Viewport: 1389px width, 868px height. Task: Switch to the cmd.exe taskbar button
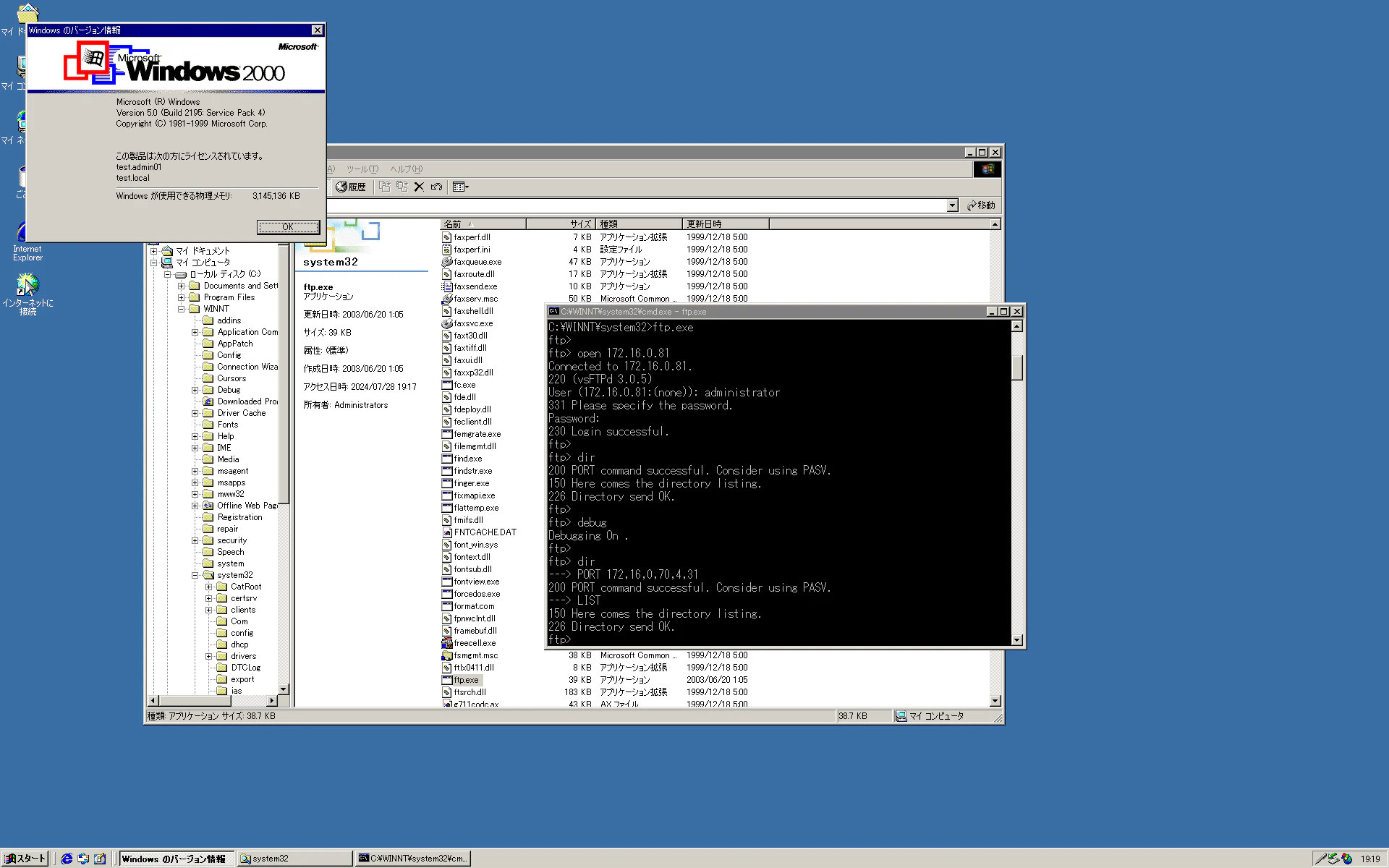pos(413,859)
